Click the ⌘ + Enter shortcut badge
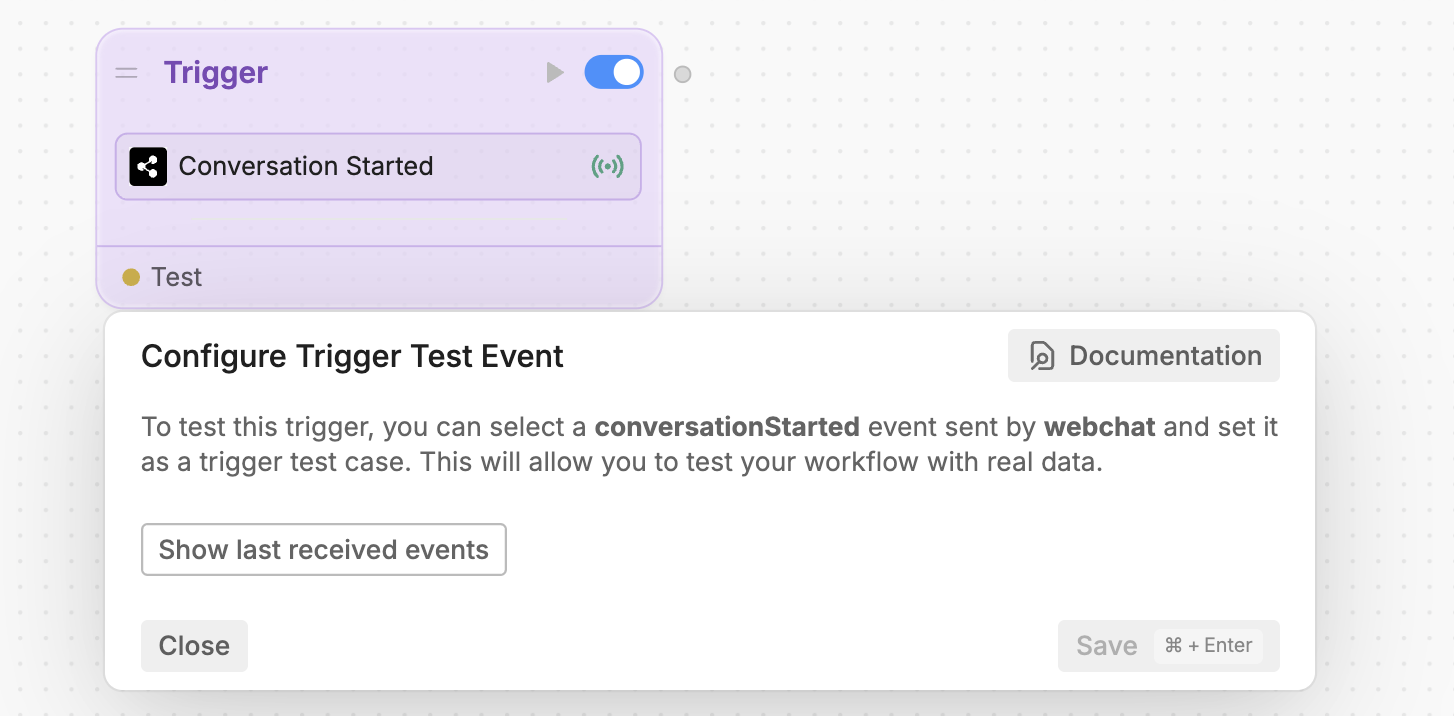 click(1208, 646)
